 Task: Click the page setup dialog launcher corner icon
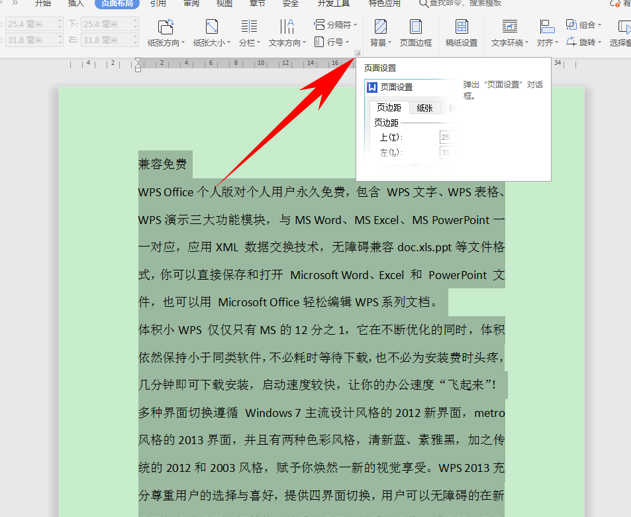357,53
